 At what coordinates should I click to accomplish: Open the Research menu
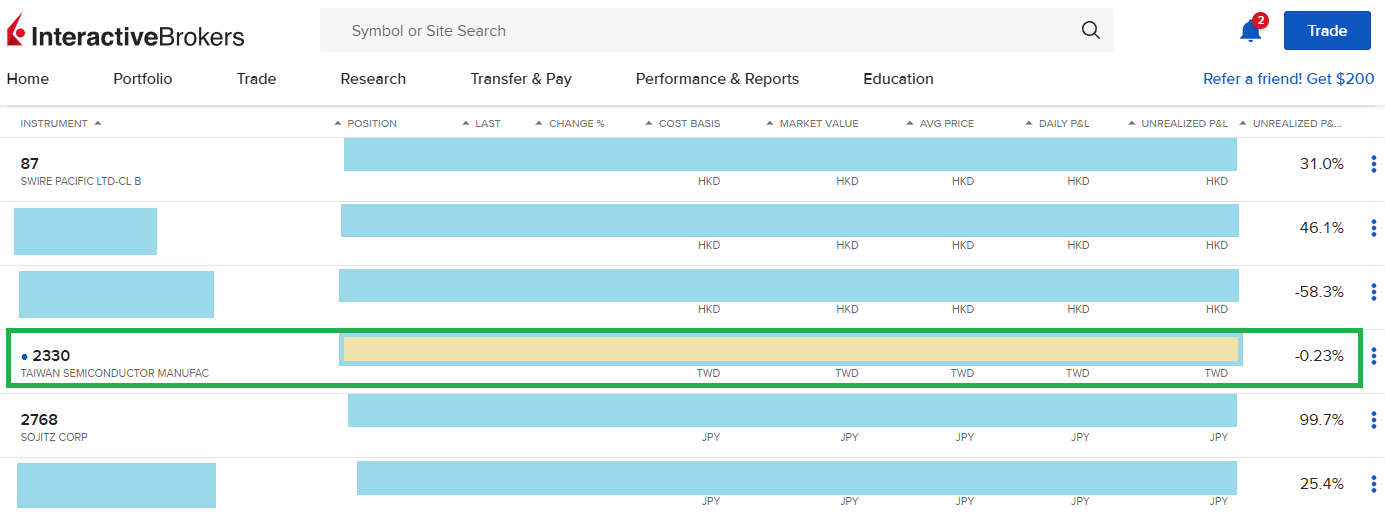[373, 79]
